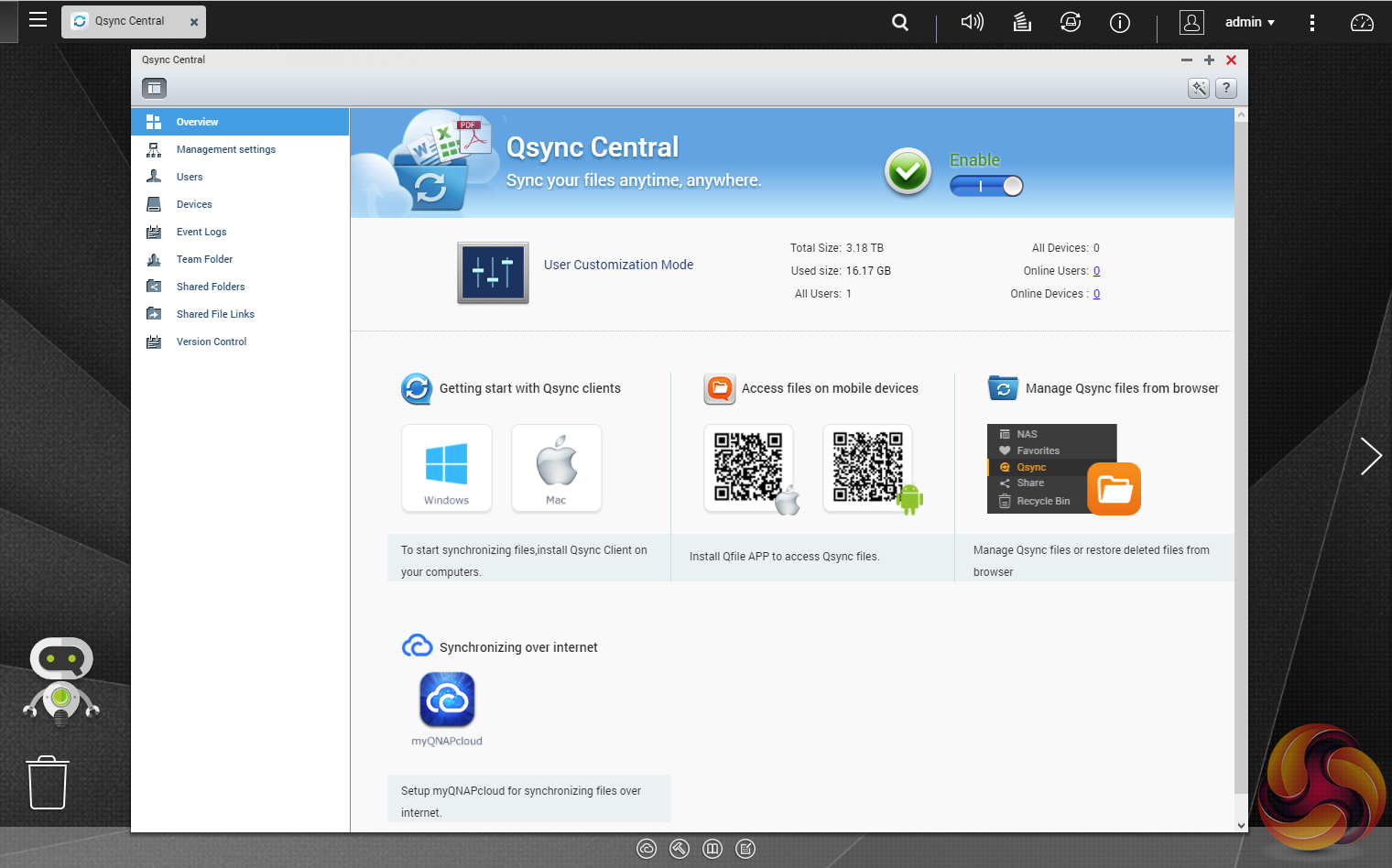The height and width of the screenshot is (868, 1392).
Task: Open the QTS main menu hamburger icon
Action: 38,20
